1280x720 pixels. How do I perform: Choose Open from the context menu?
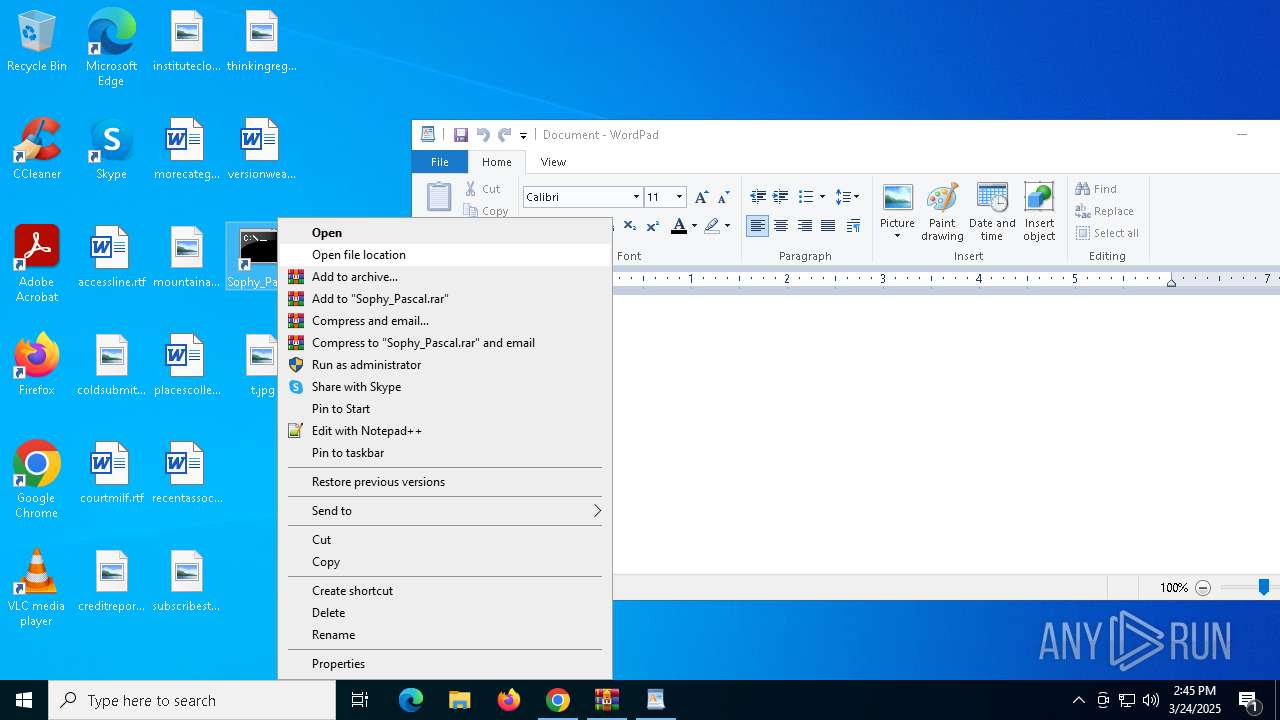[445, 233]
